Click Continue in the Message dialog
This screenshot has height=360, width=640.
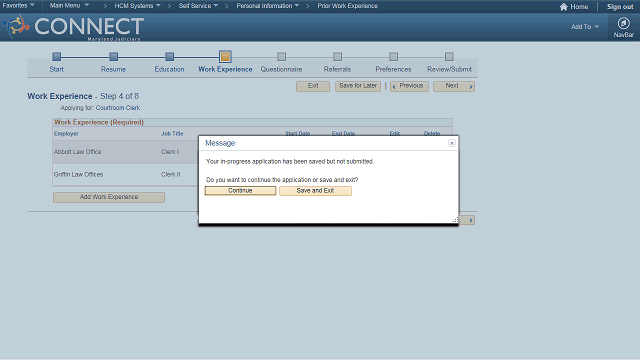(240, 191)
